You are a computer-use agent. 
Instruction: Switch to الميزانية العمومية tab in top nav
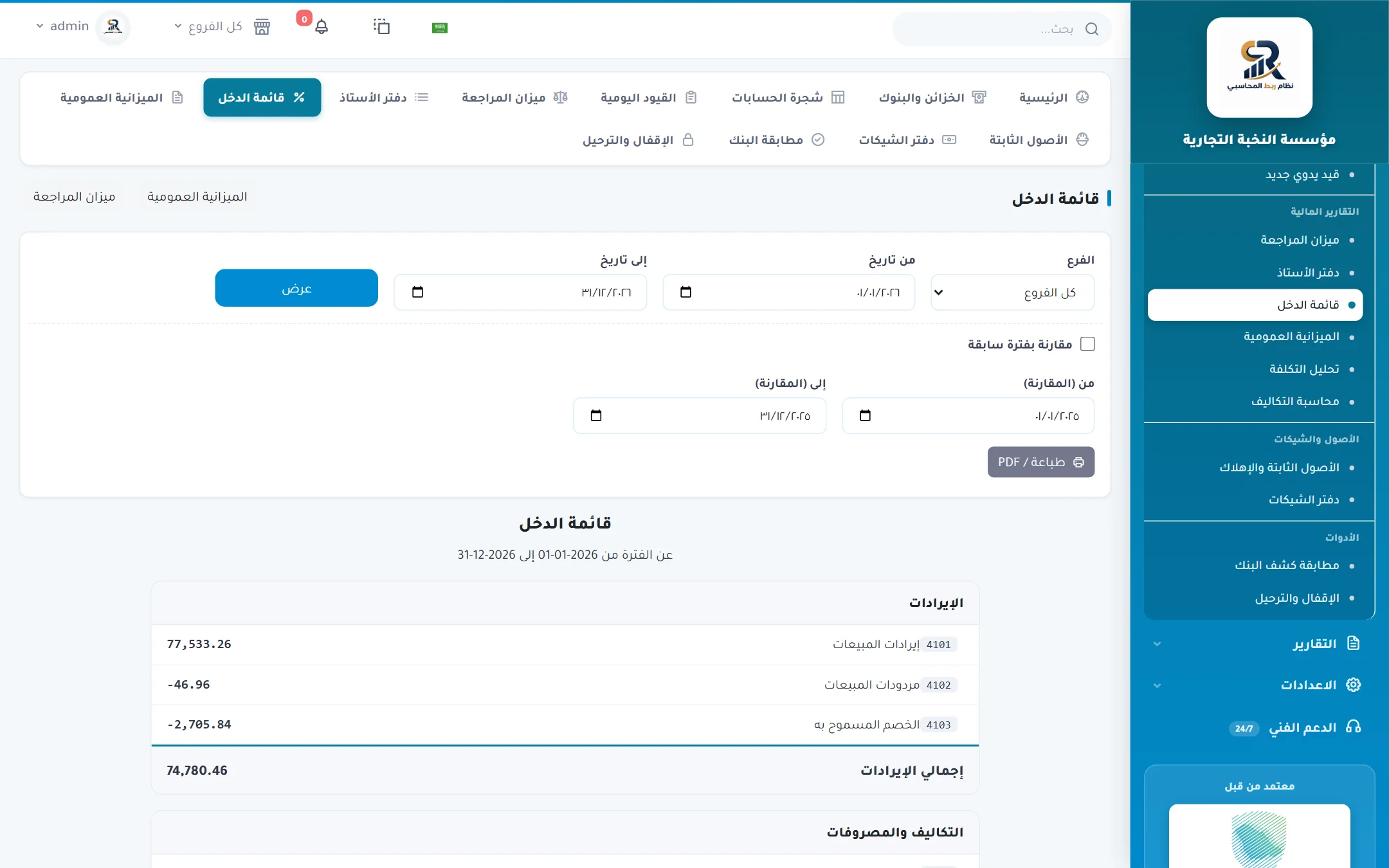(122, 98)
